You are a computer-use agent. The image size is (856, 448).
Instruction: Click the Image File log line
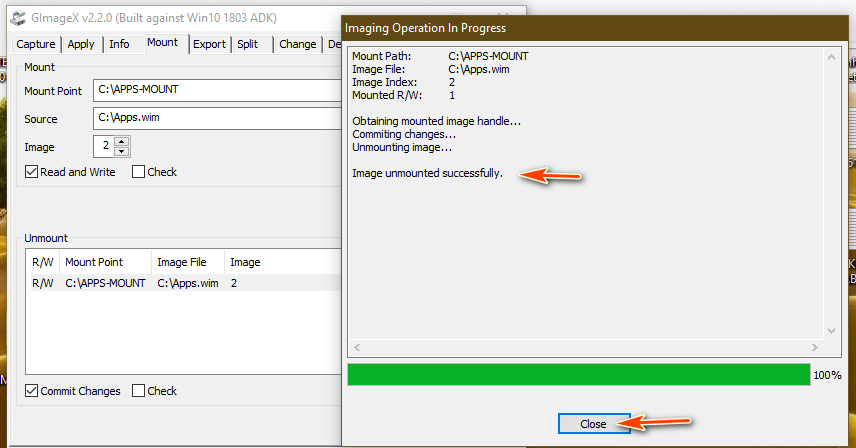[431, 69]
